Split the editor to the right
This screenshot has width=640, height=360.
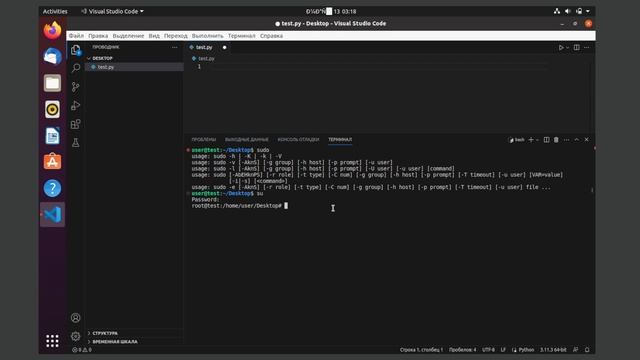coord(576,47)
